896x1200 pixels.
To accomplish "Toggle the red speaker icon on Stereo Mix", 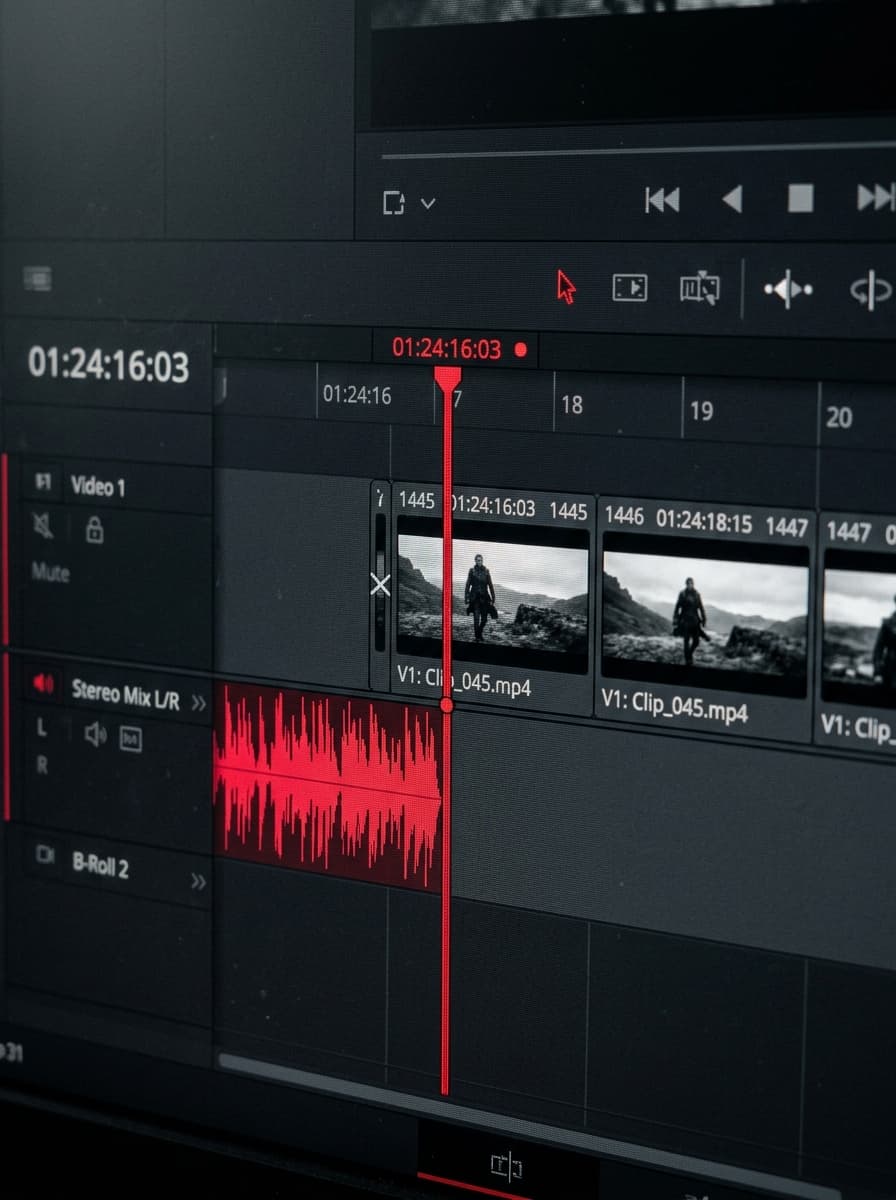I will [43, 683].
